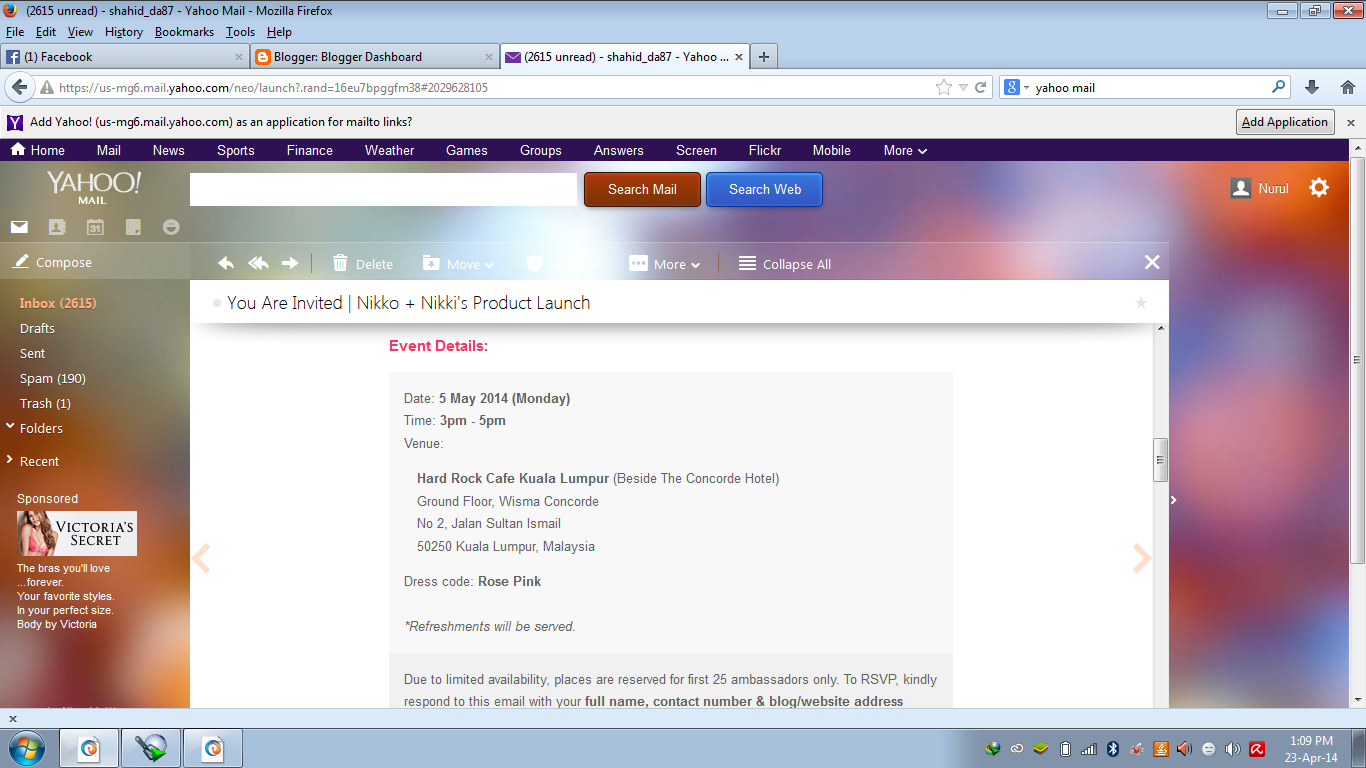The image size is (1366, 768).
Task: Open Inbox (2615) folder
Action: point(58,303)
